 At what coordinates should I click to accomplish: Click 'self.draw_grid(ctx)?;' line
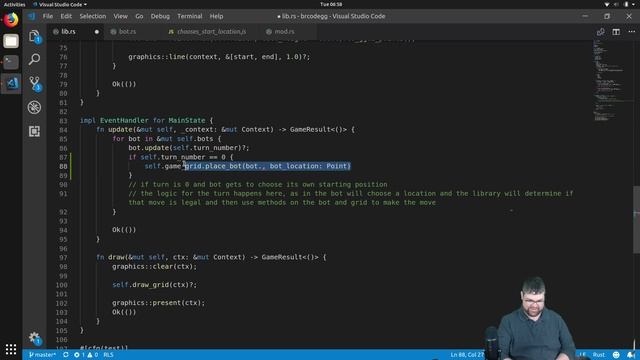coord(154,284)
